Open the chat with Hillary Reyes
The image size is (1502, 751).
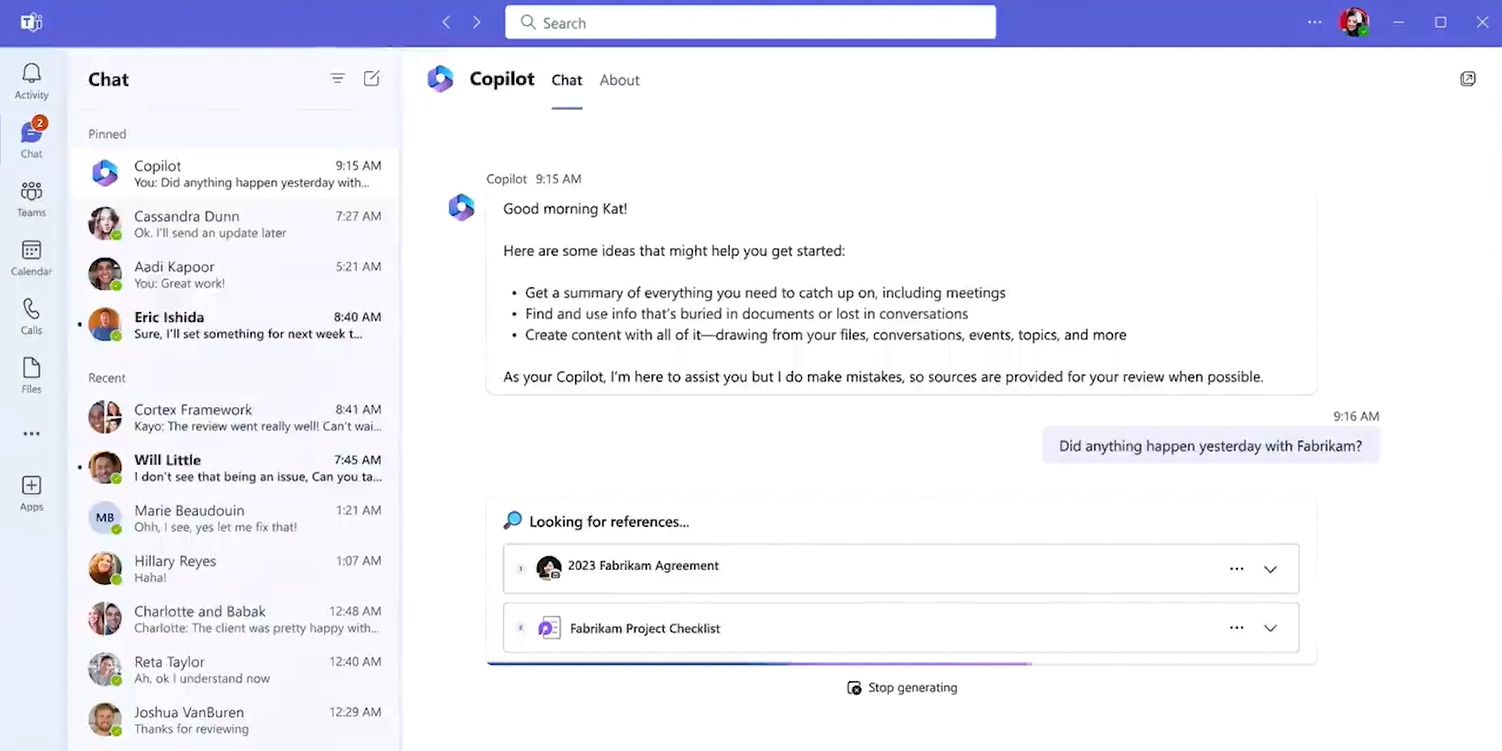(x=234, y=569)
